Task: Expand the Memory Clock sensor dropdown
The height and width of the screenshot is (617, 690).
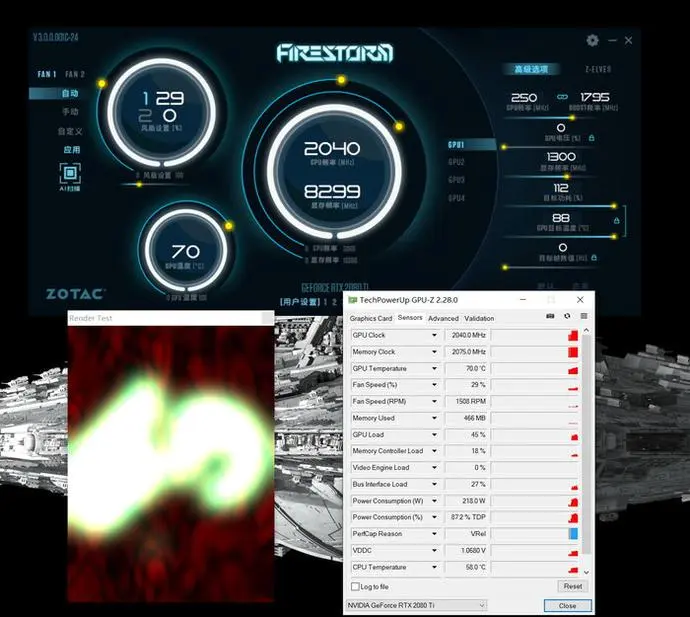Action: 434,352
